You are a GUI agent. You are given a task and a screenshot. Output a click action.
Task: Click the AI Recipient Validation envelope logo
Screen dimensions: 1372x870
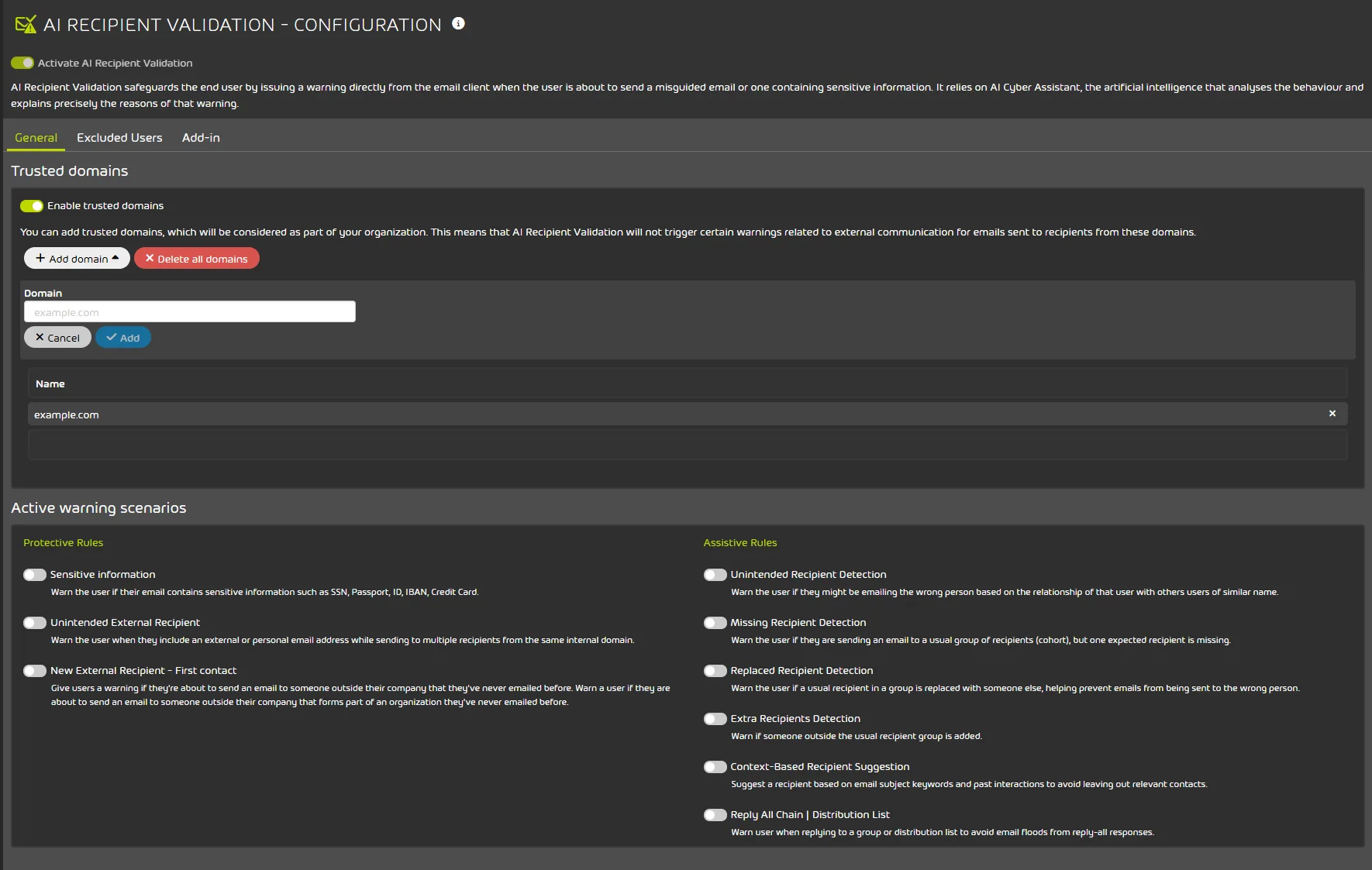(26, 25)
